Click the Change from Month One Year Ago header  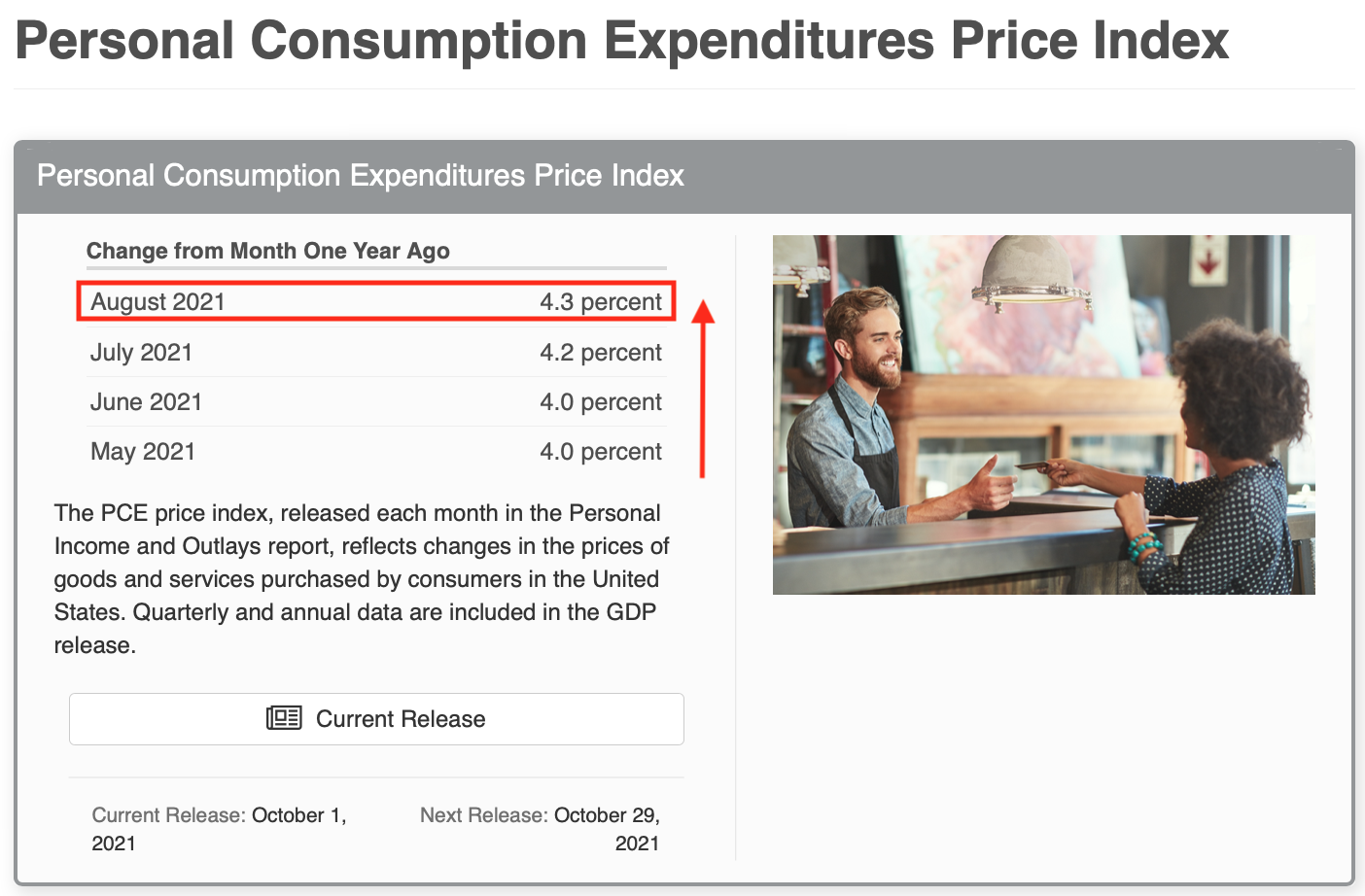pos(268,251)
